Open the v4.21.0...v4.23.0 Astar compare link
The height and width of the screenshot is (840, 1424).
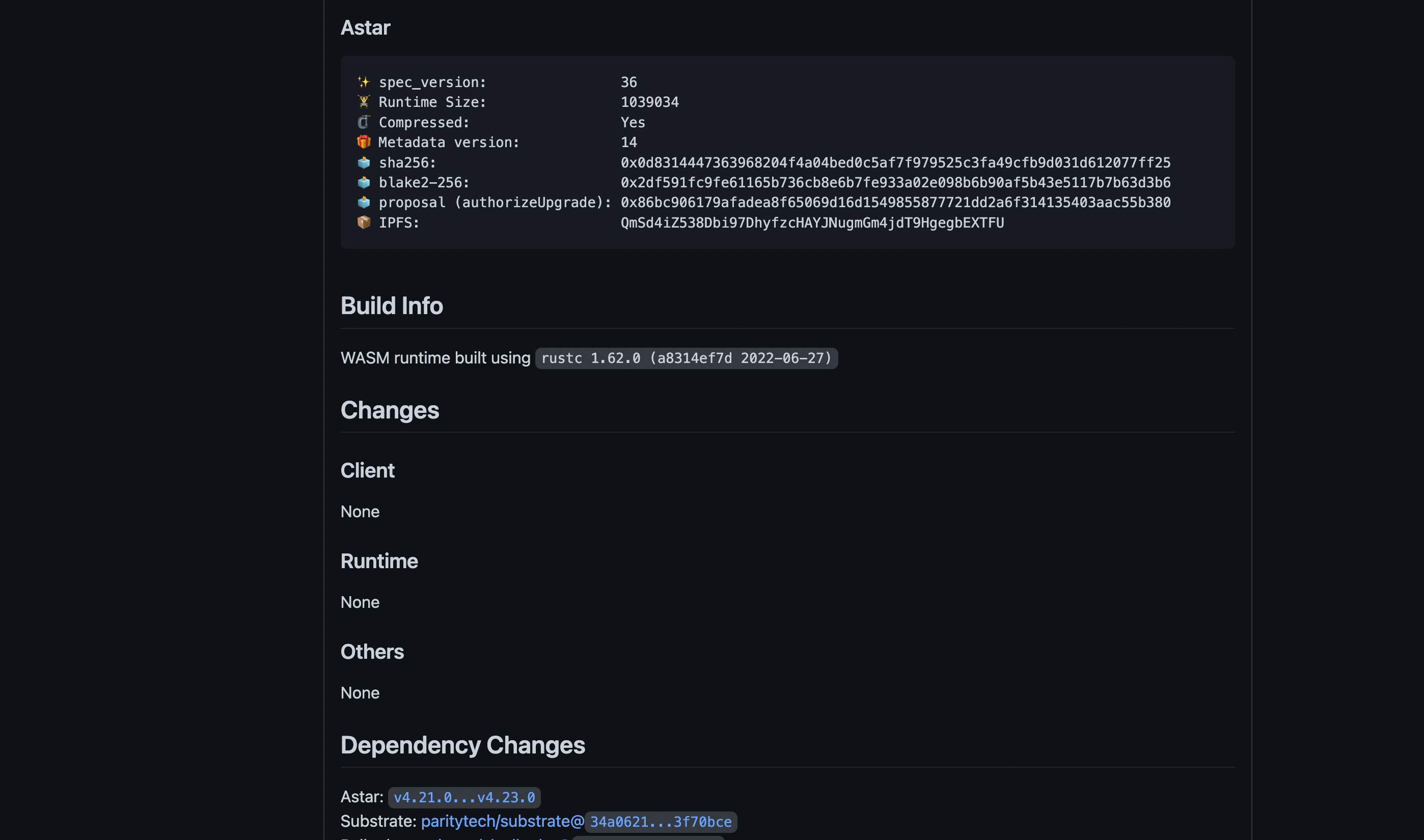coord(464,797)
